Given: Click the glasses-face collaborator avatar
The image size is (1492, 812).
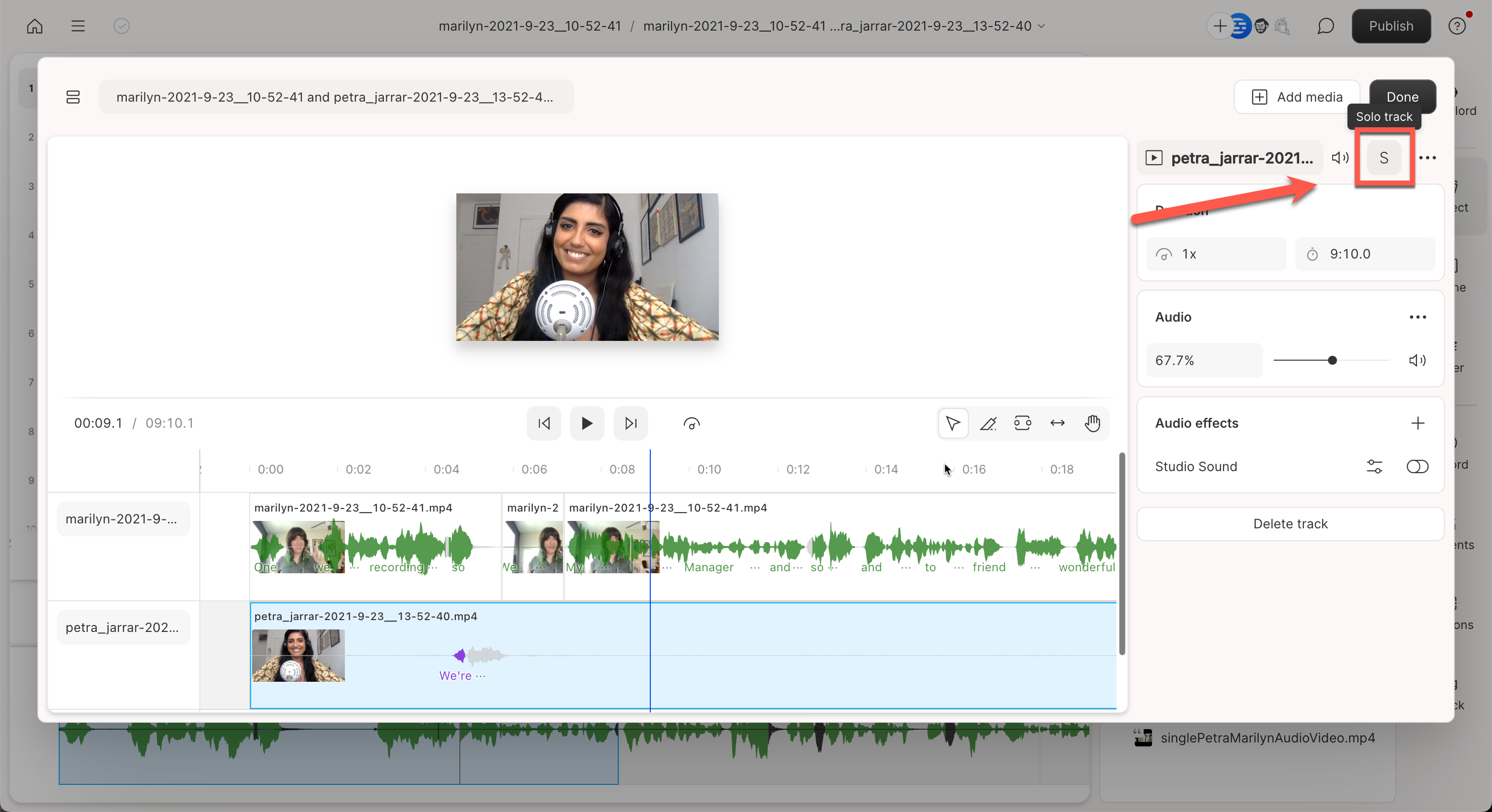Looking at the screenshot, I should pos(1261,26).
